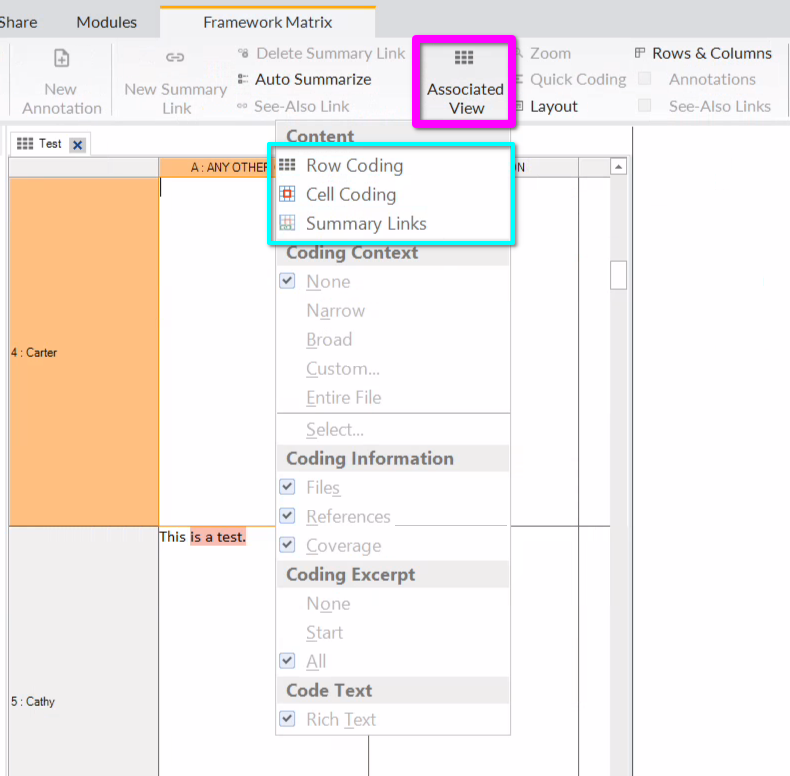Viewport: 790px width, 776px height.
Task: Open the Share ribbon tab
Action: [x=18, y=22]
